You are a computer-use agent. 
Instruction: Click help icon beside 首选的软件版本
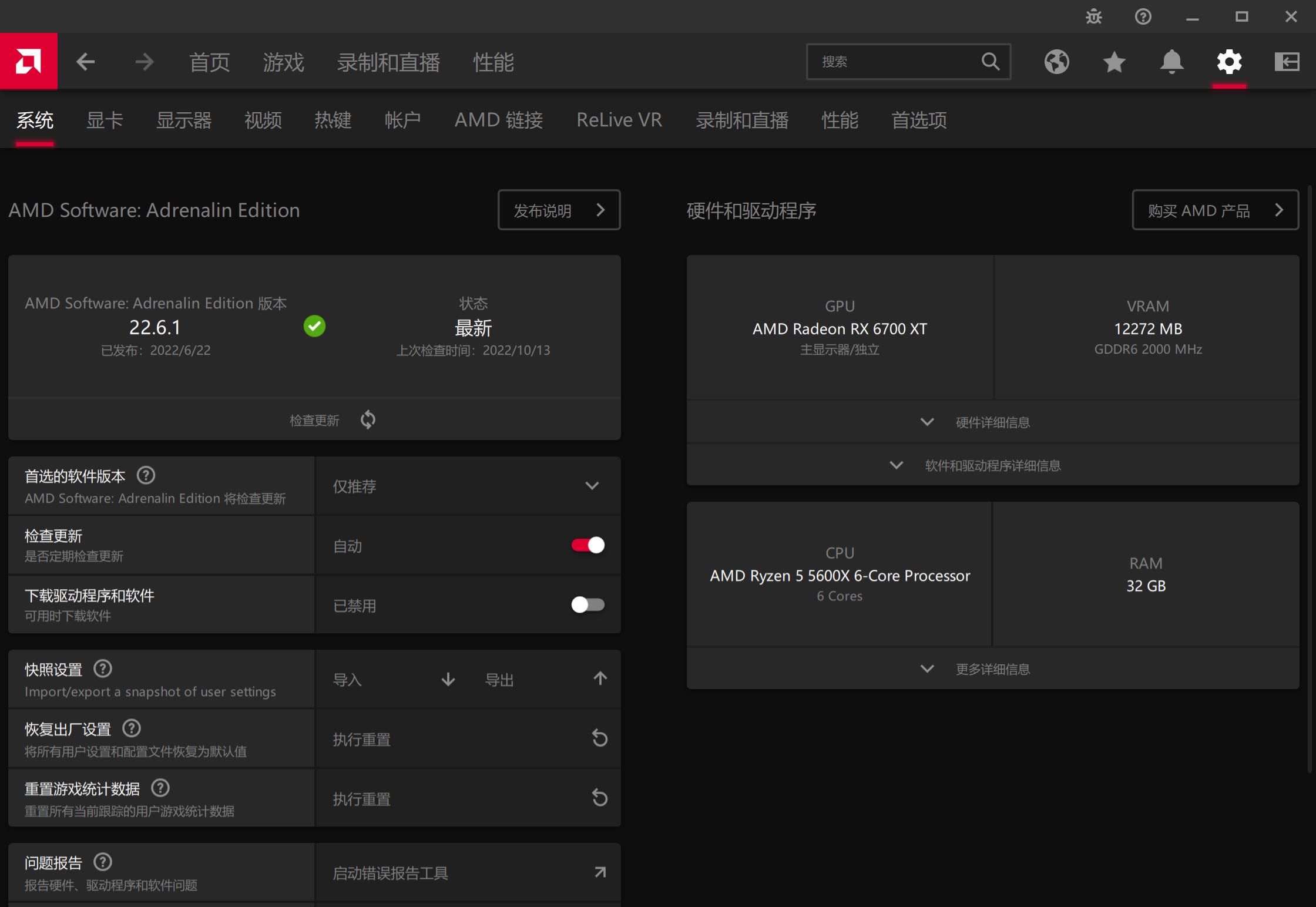coord(146,475)
